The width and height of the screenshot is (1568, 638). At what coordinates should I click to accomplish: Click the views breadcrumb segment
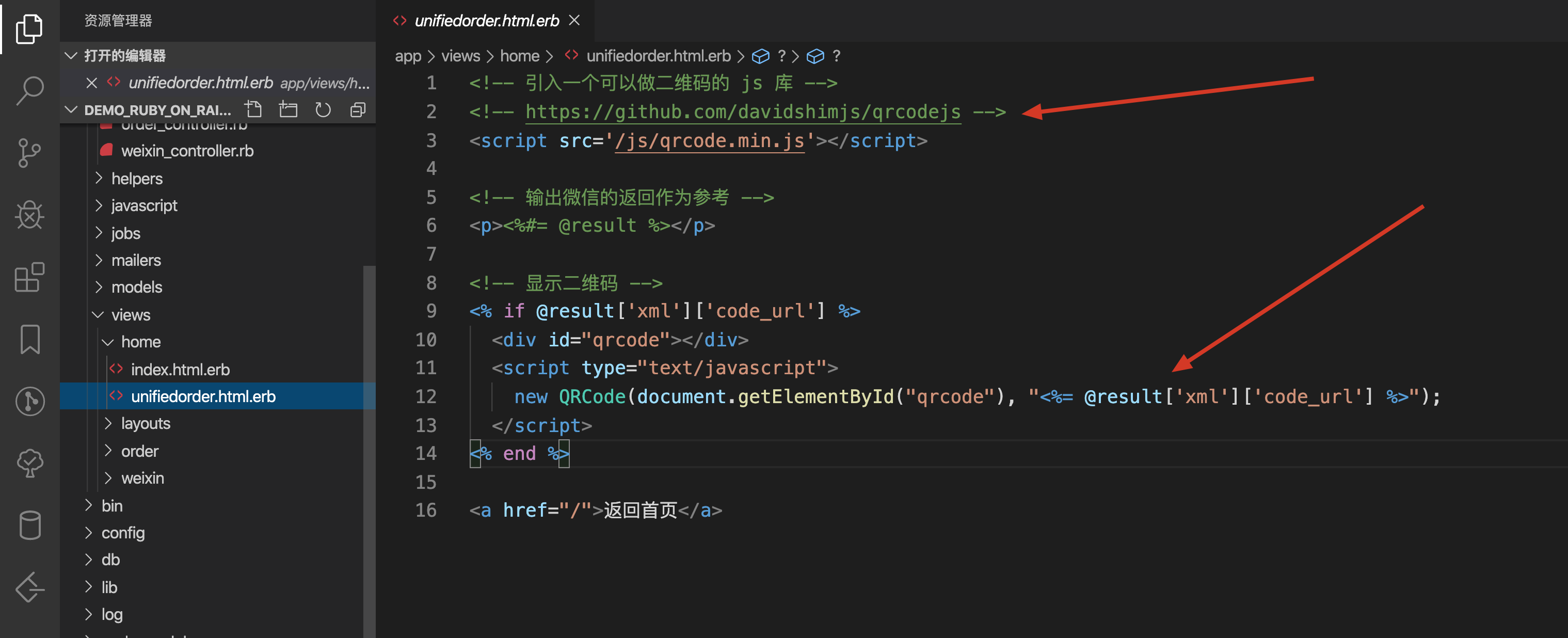coord(460,56)
